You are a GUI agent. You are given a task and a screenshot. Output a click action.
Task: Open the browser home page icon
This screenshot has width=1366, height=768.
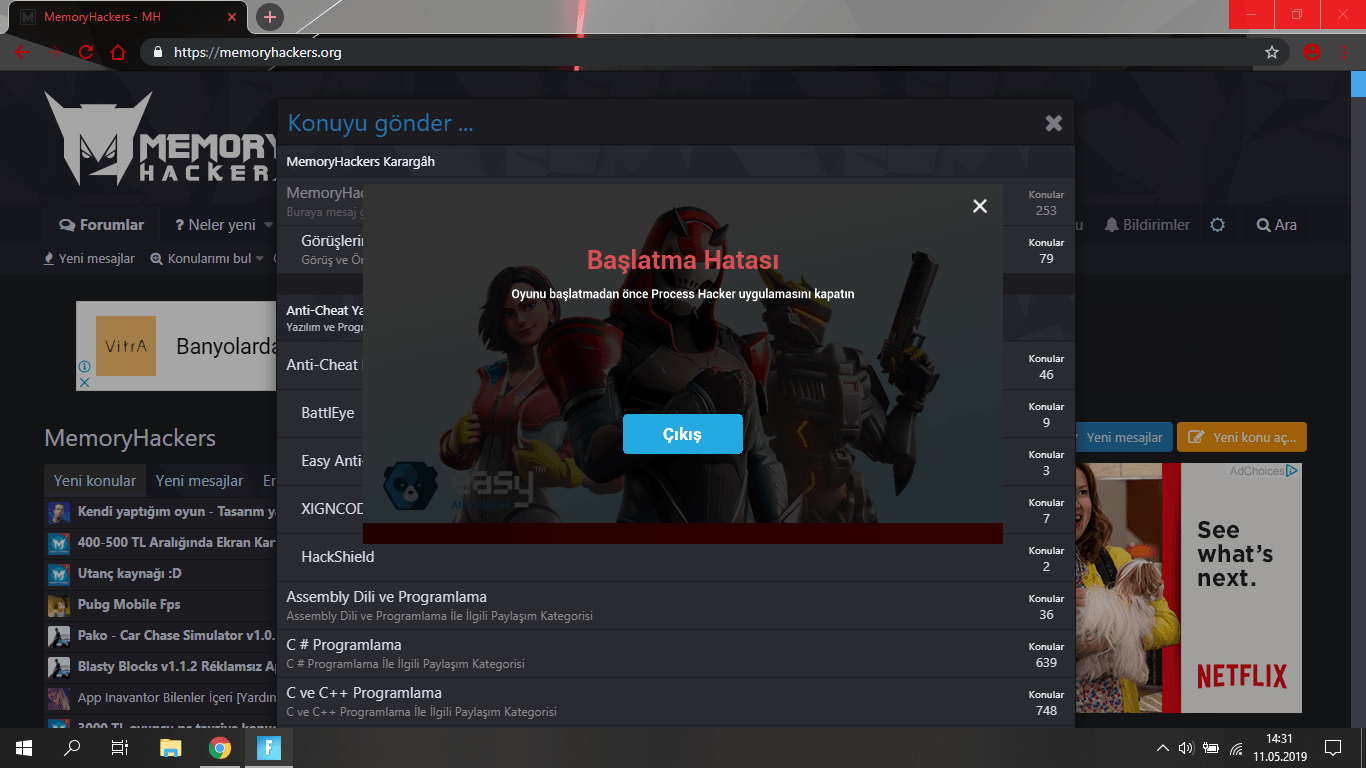(118, 52)
